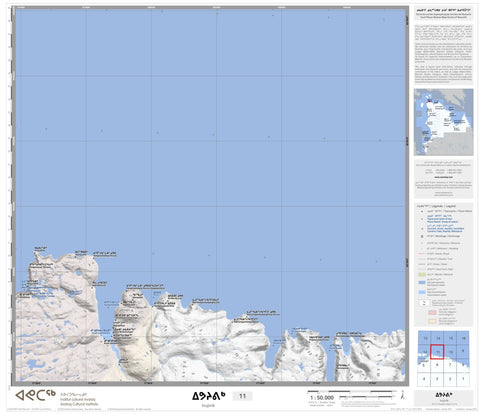Select index grid cell 16
480x414 pixels.
coord(463,338)
